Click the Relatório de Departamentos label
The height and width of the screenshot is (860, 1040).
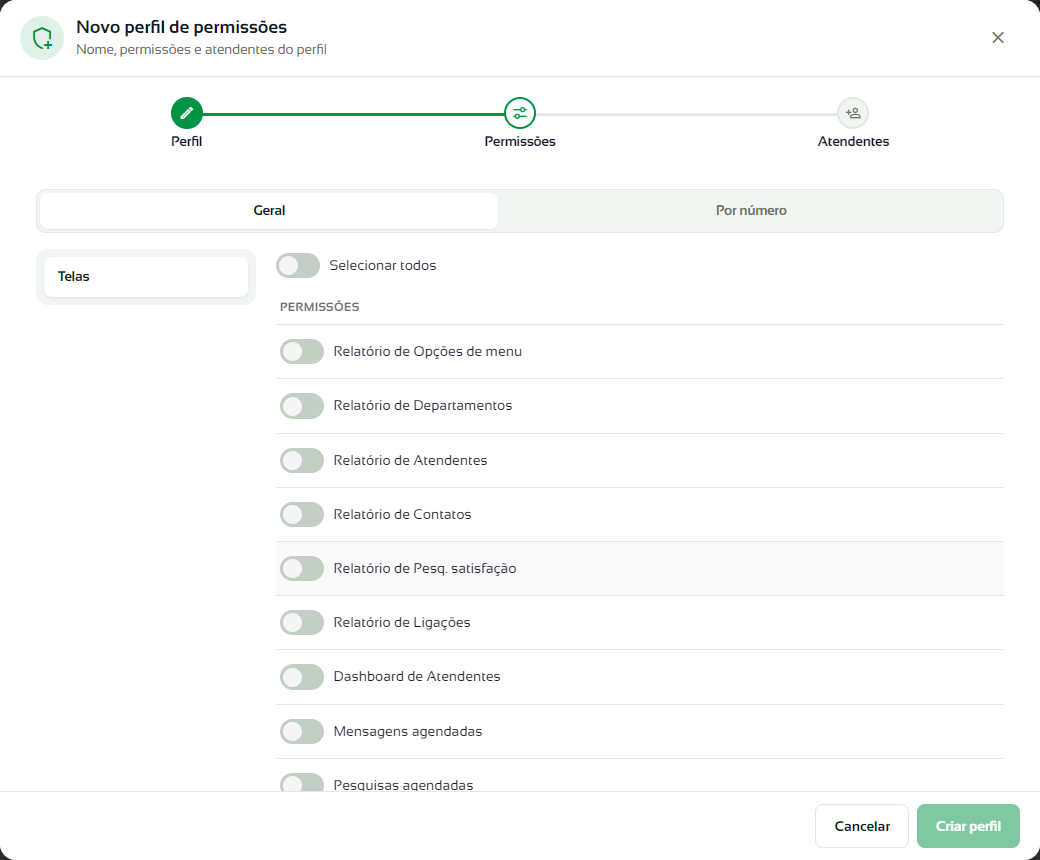(423, 405)
